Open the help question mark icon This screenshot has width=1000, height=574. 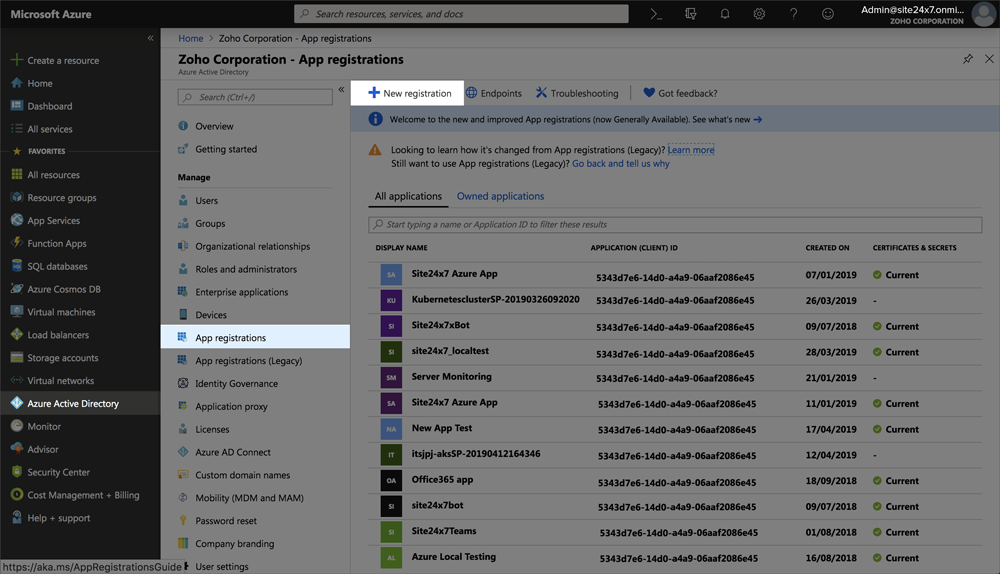point(793,13)
